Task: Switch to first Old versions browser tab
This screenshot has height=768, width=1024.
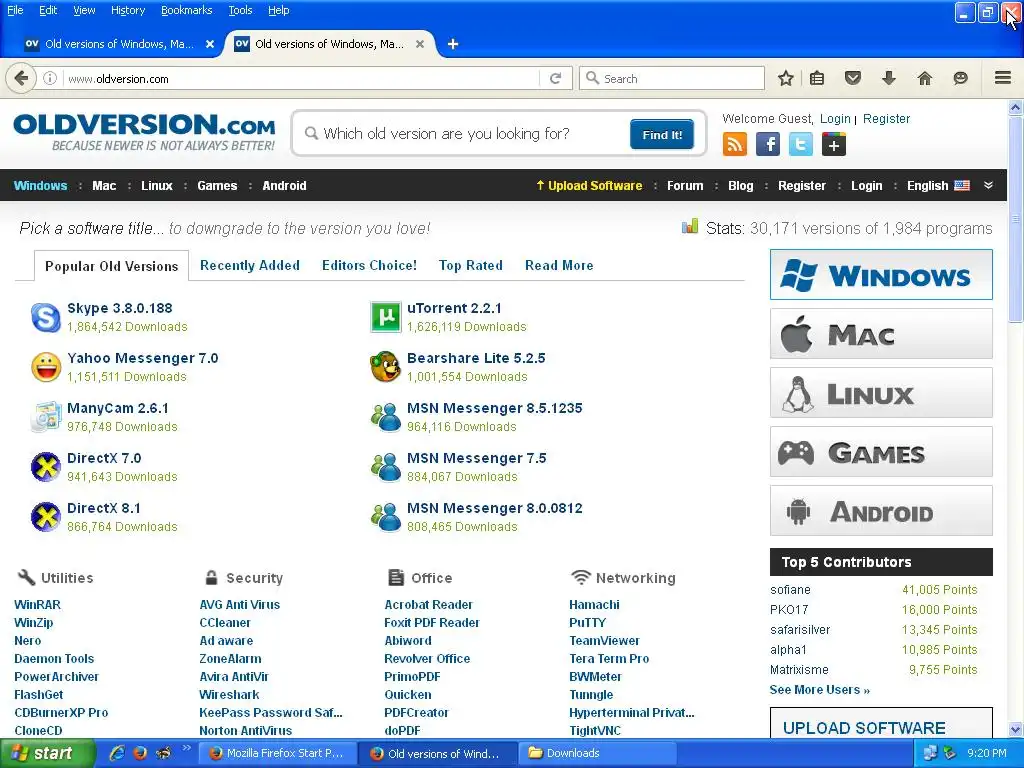Action: 118,44
